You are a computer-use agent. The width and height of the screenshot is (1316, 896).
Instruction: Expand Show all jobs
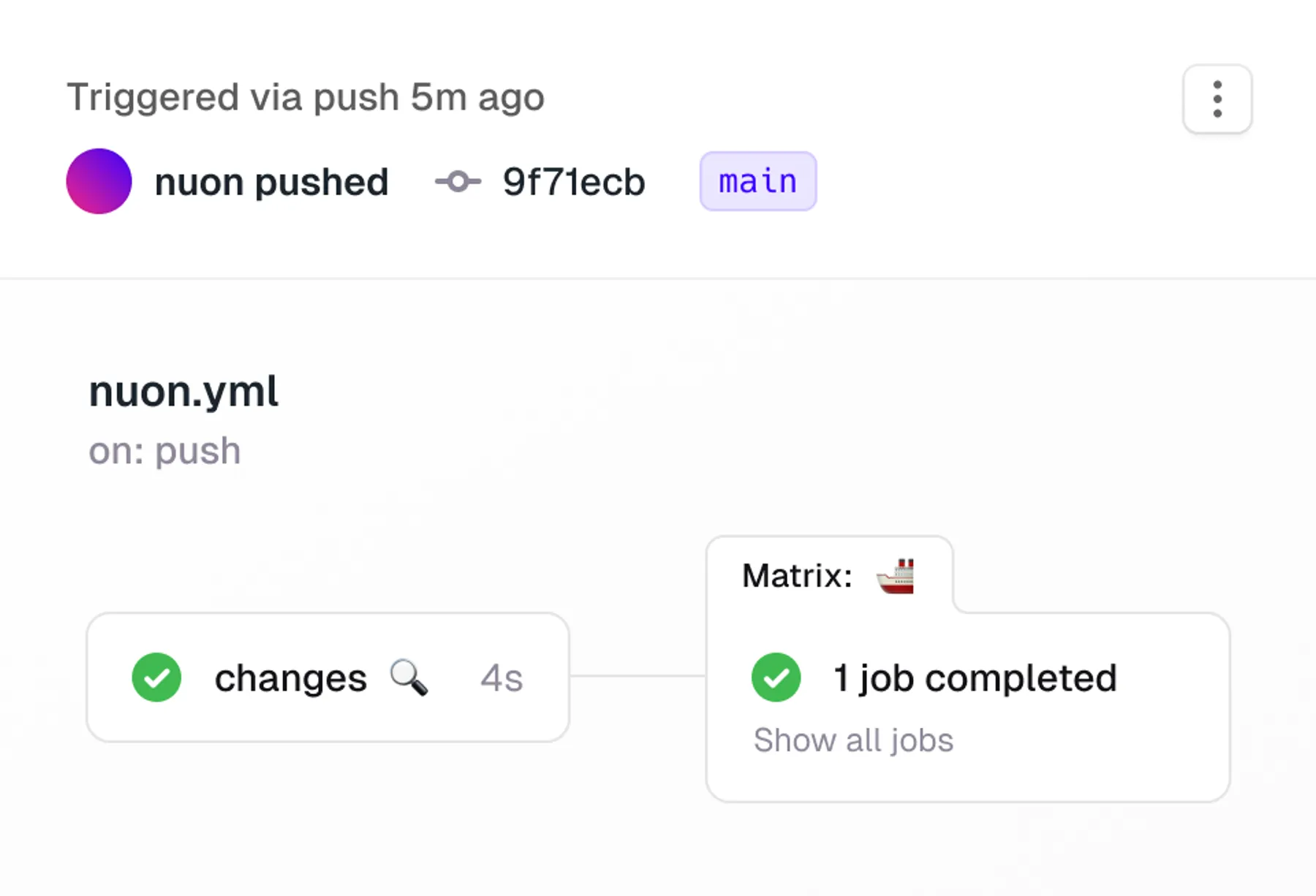pyautogui.click(x=853, y=740)
